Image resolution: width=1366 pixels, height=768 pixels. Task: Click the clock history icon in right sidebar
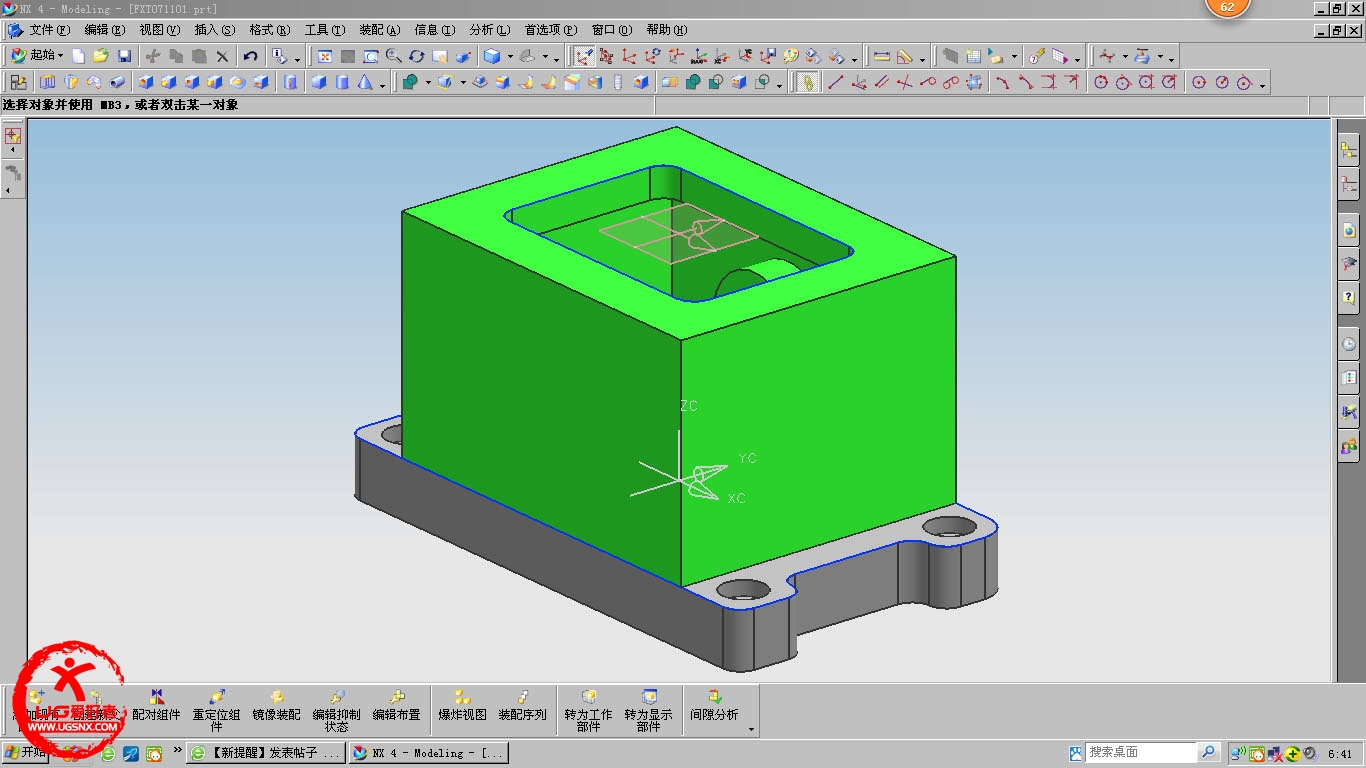pyautogui.click(x=1349, y=344)
